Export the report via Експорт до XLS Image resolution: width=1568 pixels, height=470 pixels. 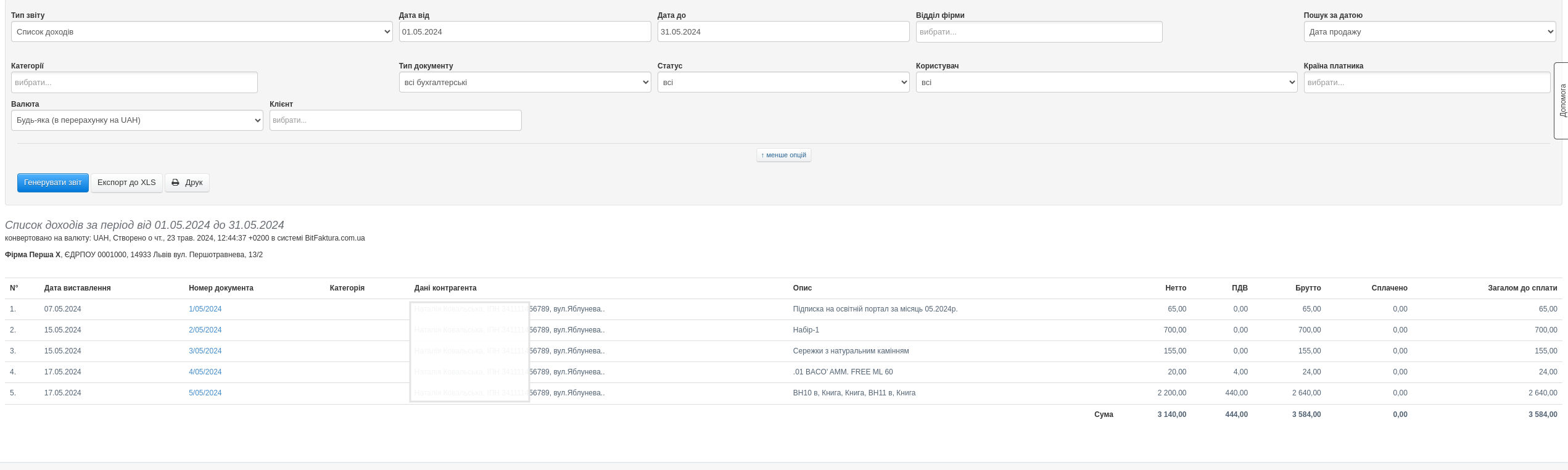coord(126,183)
